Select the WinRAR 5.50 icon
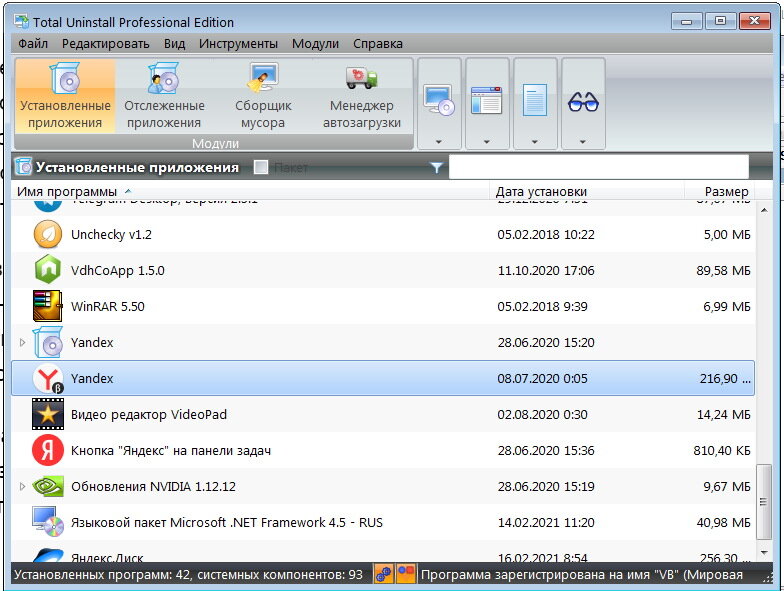784x591 pixels. pyautogui.click(x=48, y=306)
